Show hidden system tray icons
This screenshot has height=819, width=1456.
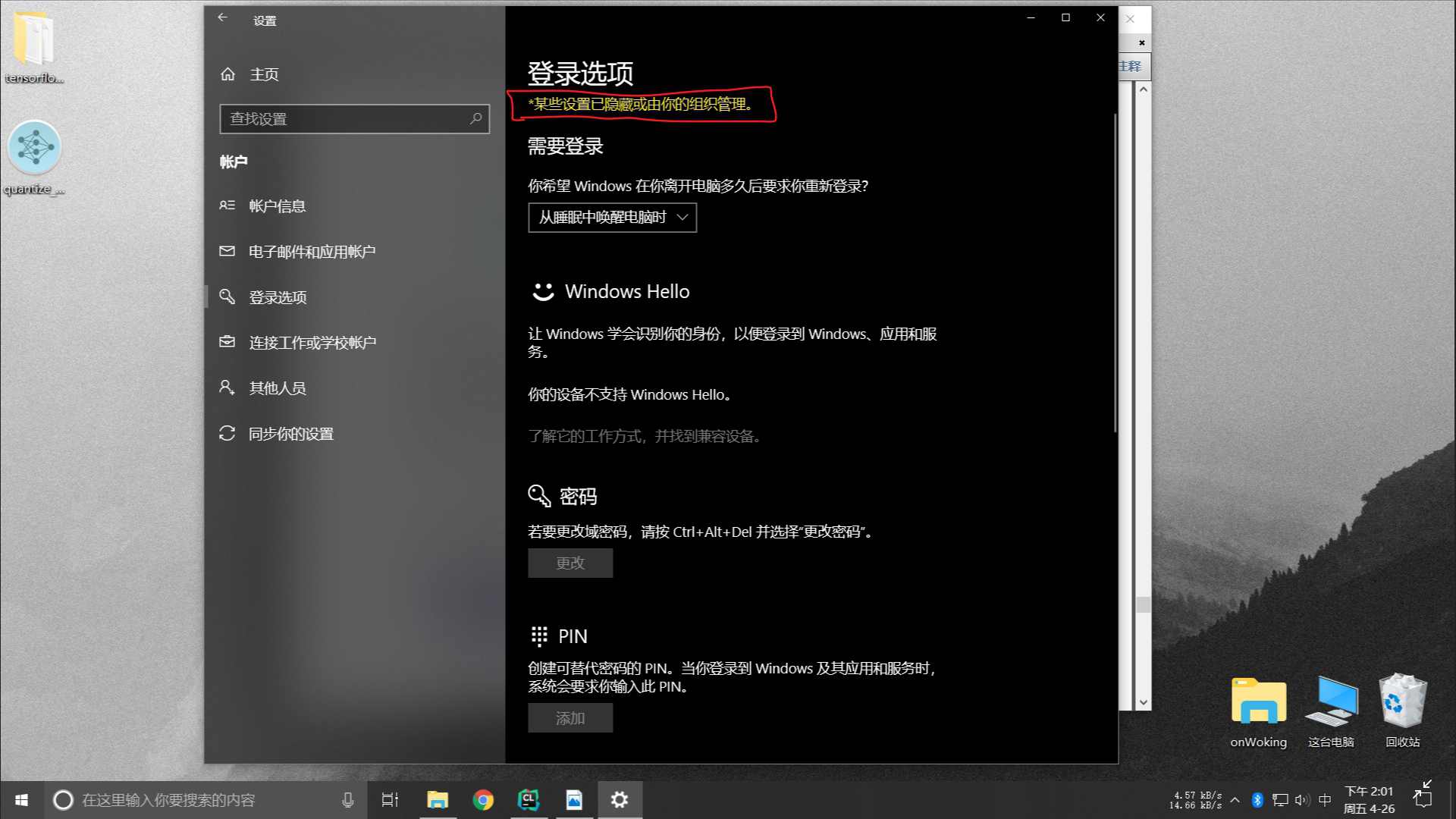pyautogui.click(x=1235, y=800)
